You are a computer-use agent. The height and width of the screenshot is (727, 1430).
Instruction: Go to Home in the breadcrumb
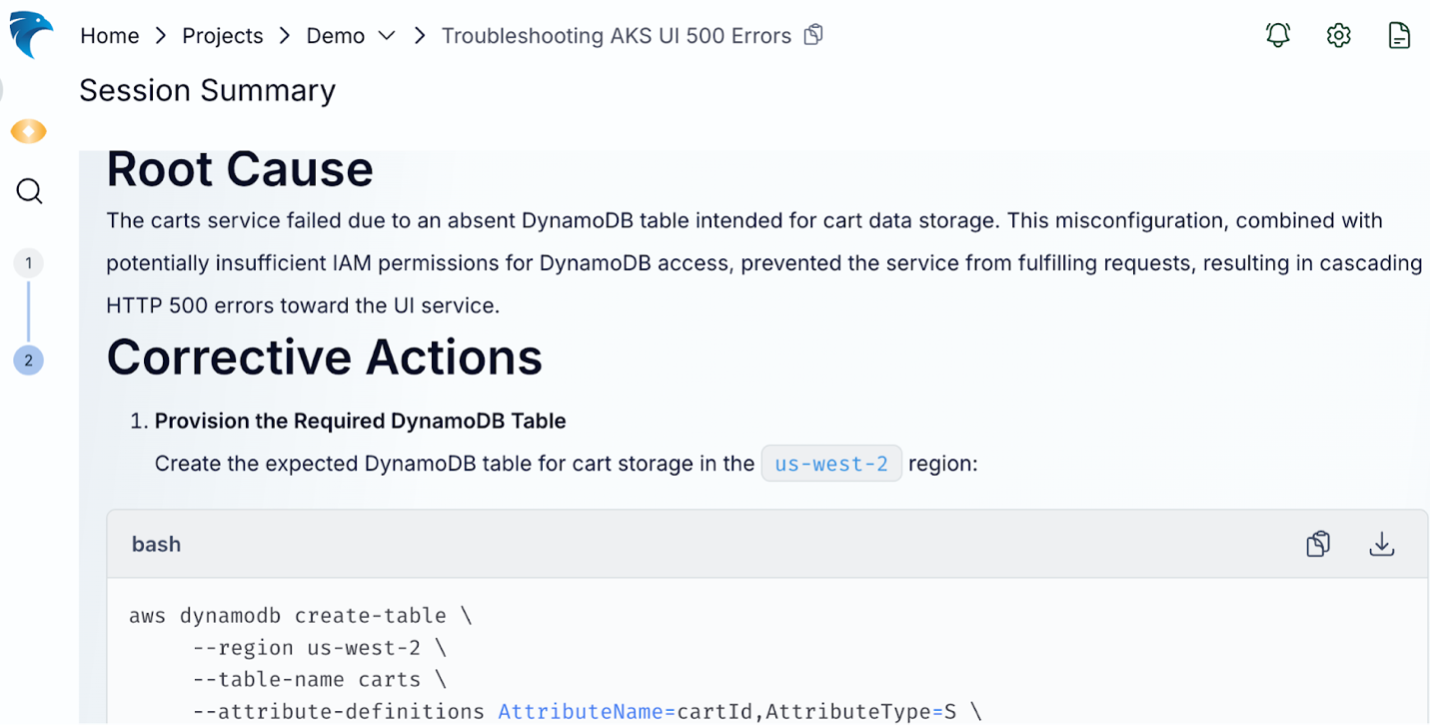pyautogui.click(x=109, y=36)
